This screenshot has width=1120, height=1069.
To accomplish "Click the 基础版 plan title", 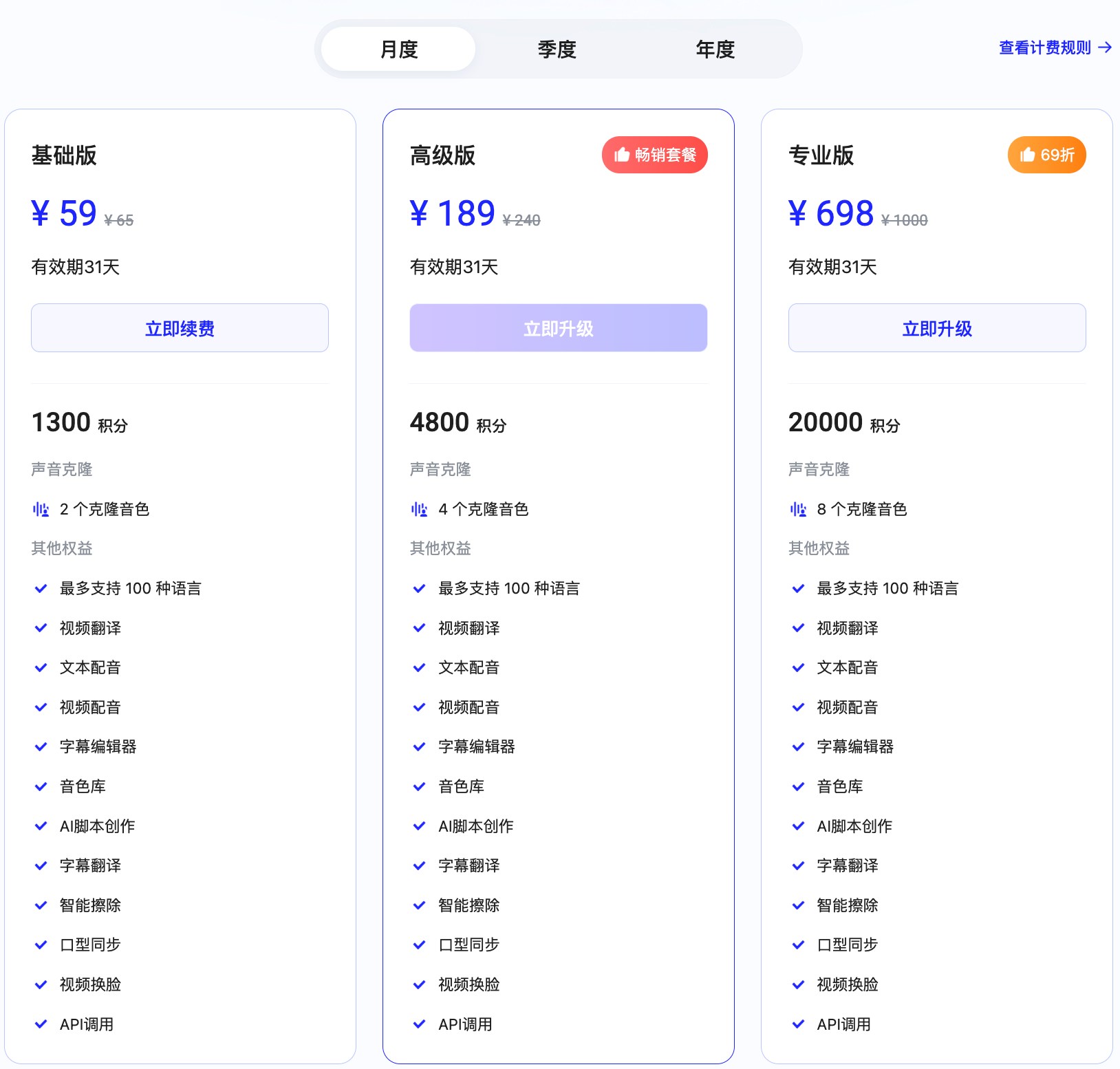I will [64, 155].
